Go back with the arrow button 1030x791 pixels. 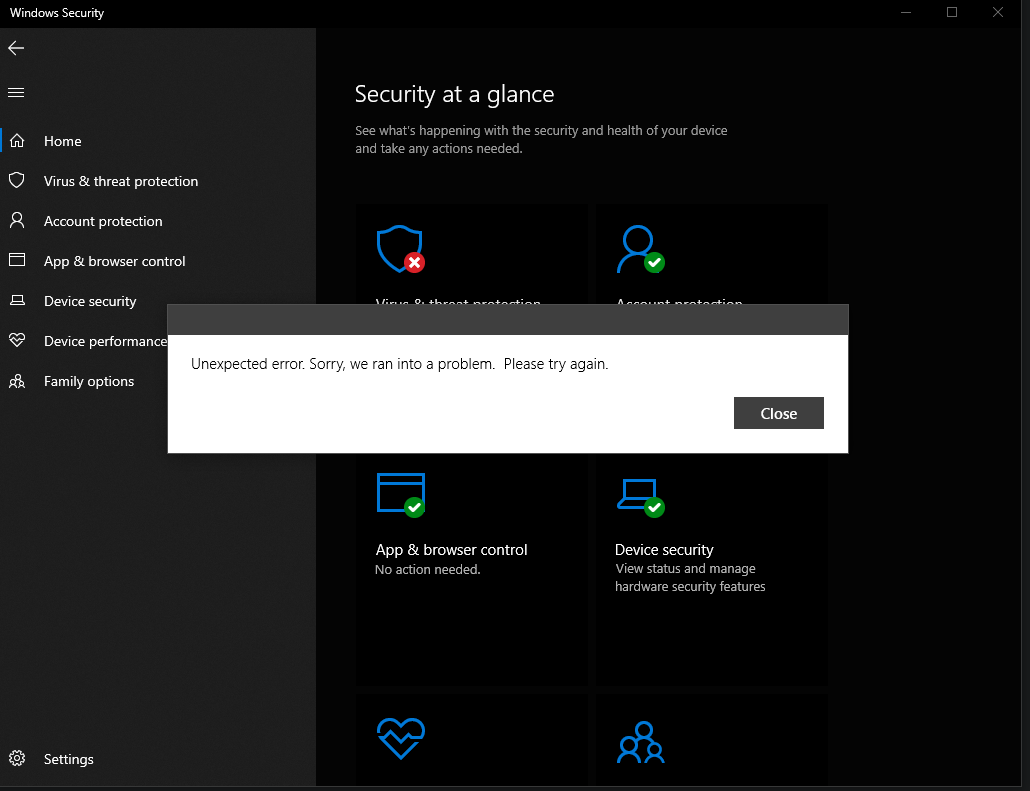[x=16, y=47]
